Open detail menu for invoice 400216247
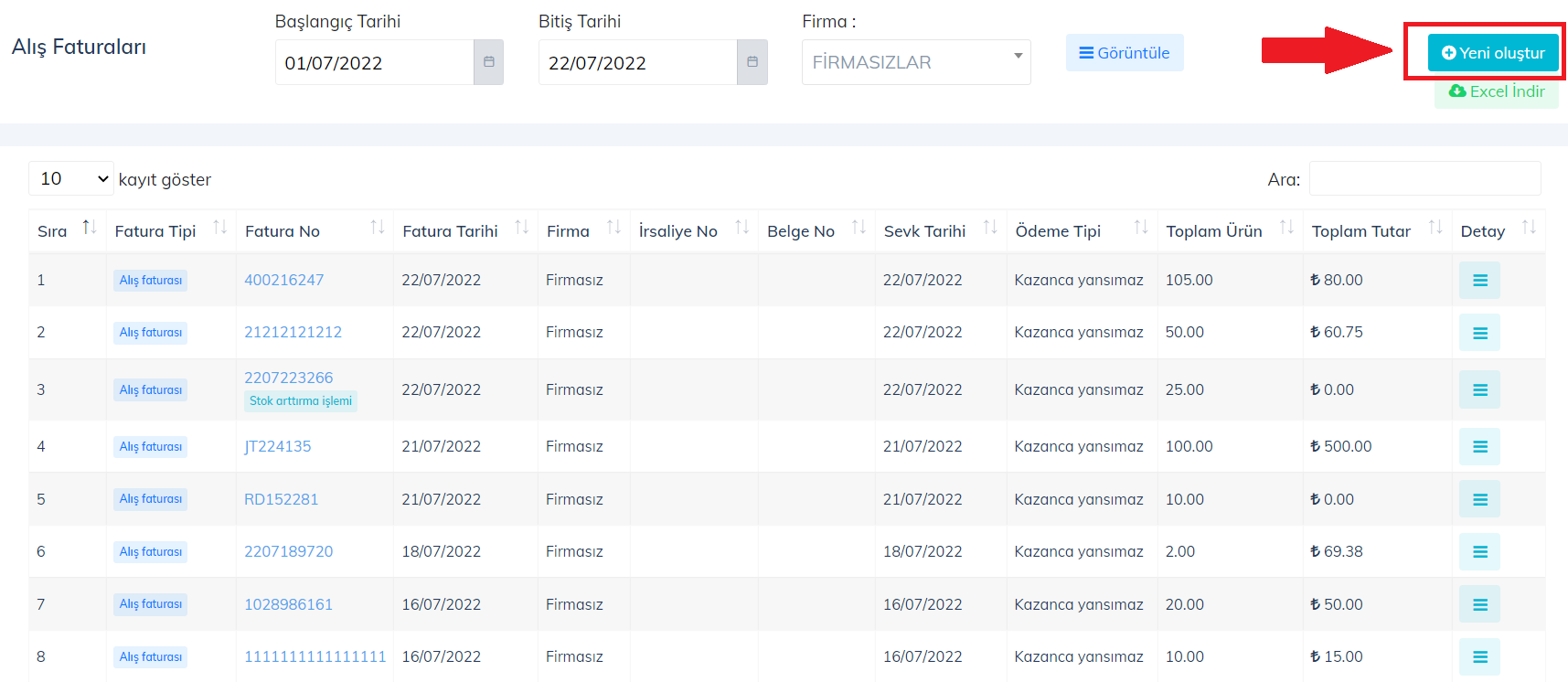Screen dimensions: 1568x682 1479,281
